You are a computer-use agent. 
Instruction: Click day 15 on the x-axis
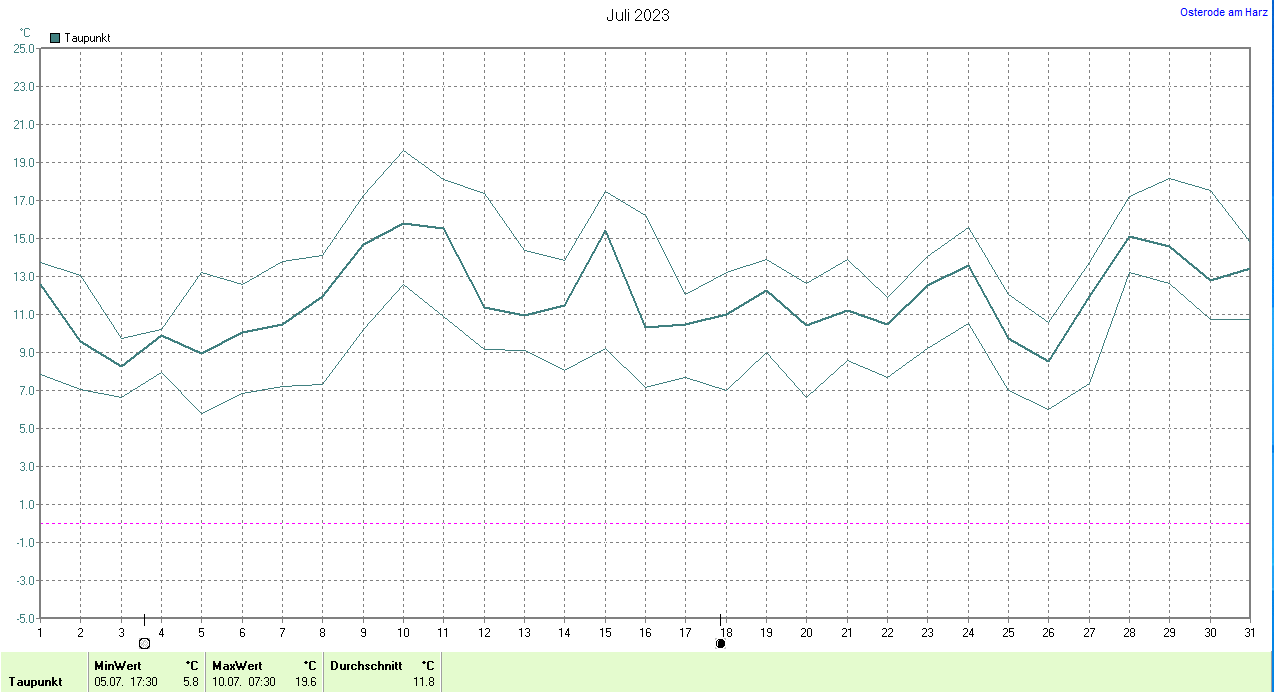point(604,632)
